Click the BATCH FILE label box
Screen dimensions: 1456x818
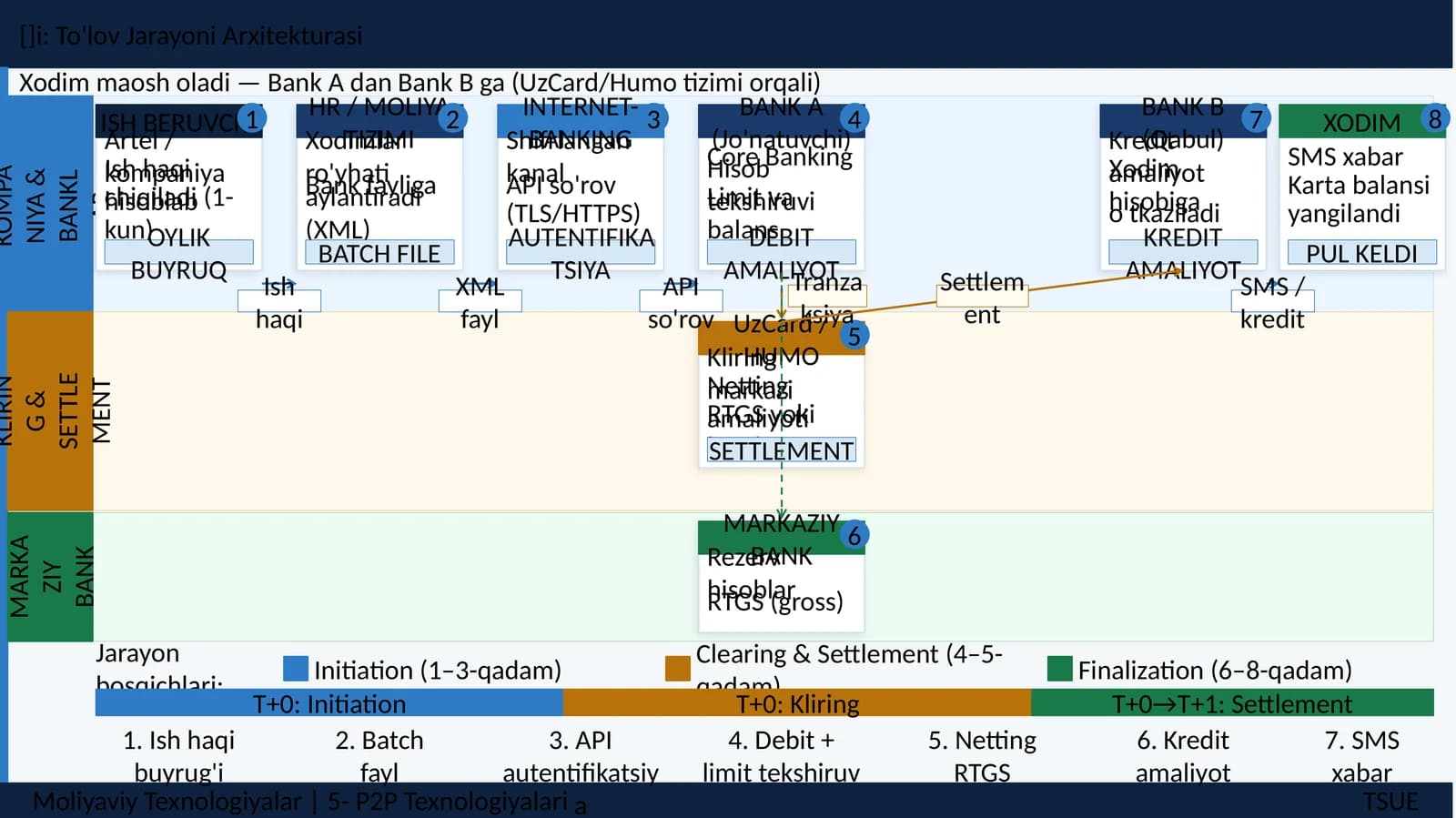click(x=379, y=253)
